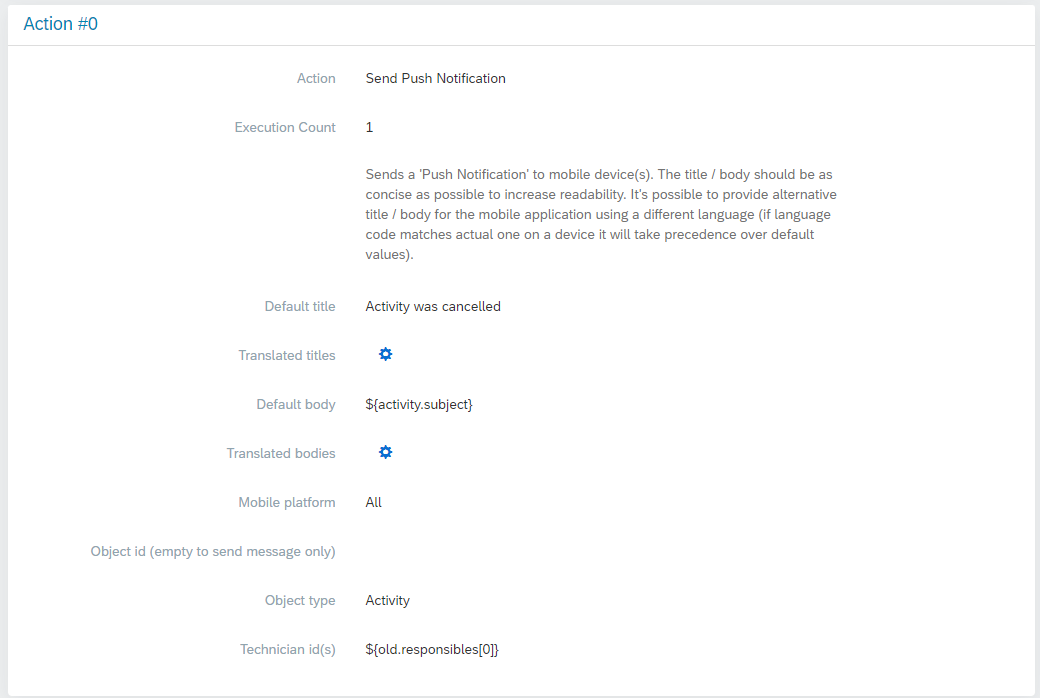Click the Object type value Activity
Screen dimensions: 1040x698
click(x=388, y=600)
